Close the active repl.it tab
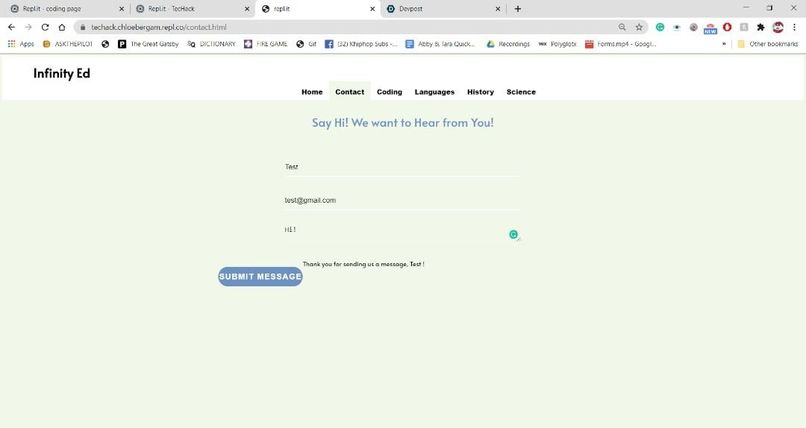This screenshot has height=428, width=806. [373, 9]
